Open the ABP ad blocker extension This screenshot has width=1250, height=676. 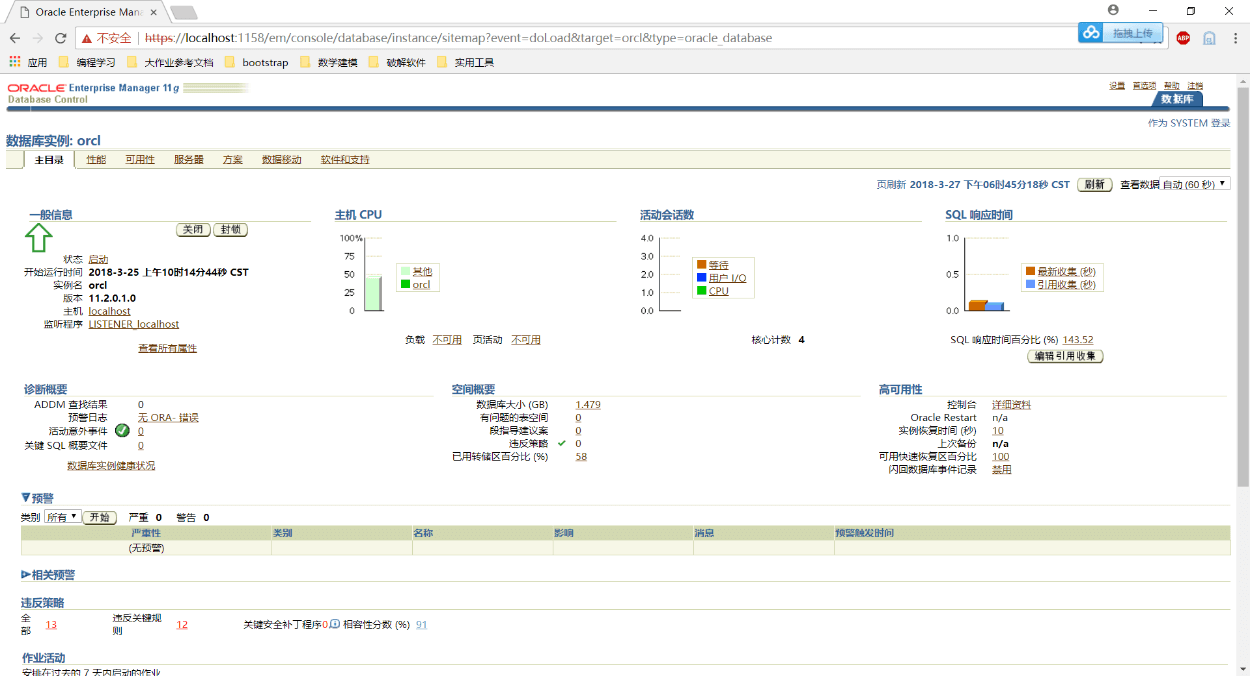[x=1183, y=38]
